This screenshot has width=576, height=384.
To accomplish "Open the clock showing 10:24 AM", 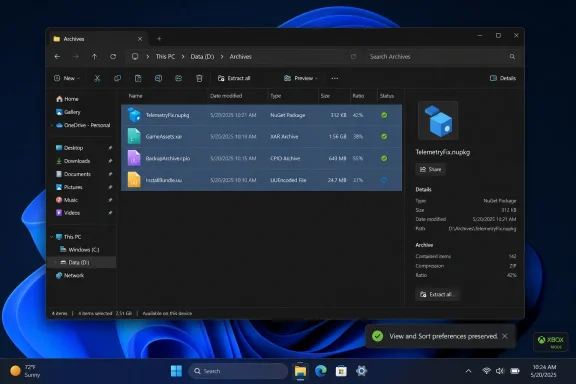I will [544, 371].
